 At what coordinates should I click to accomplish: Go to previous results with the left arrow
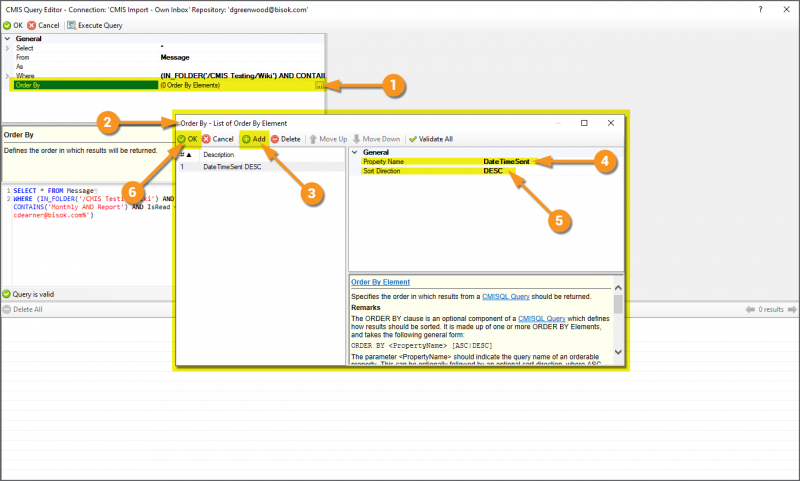tap(750, 309)
